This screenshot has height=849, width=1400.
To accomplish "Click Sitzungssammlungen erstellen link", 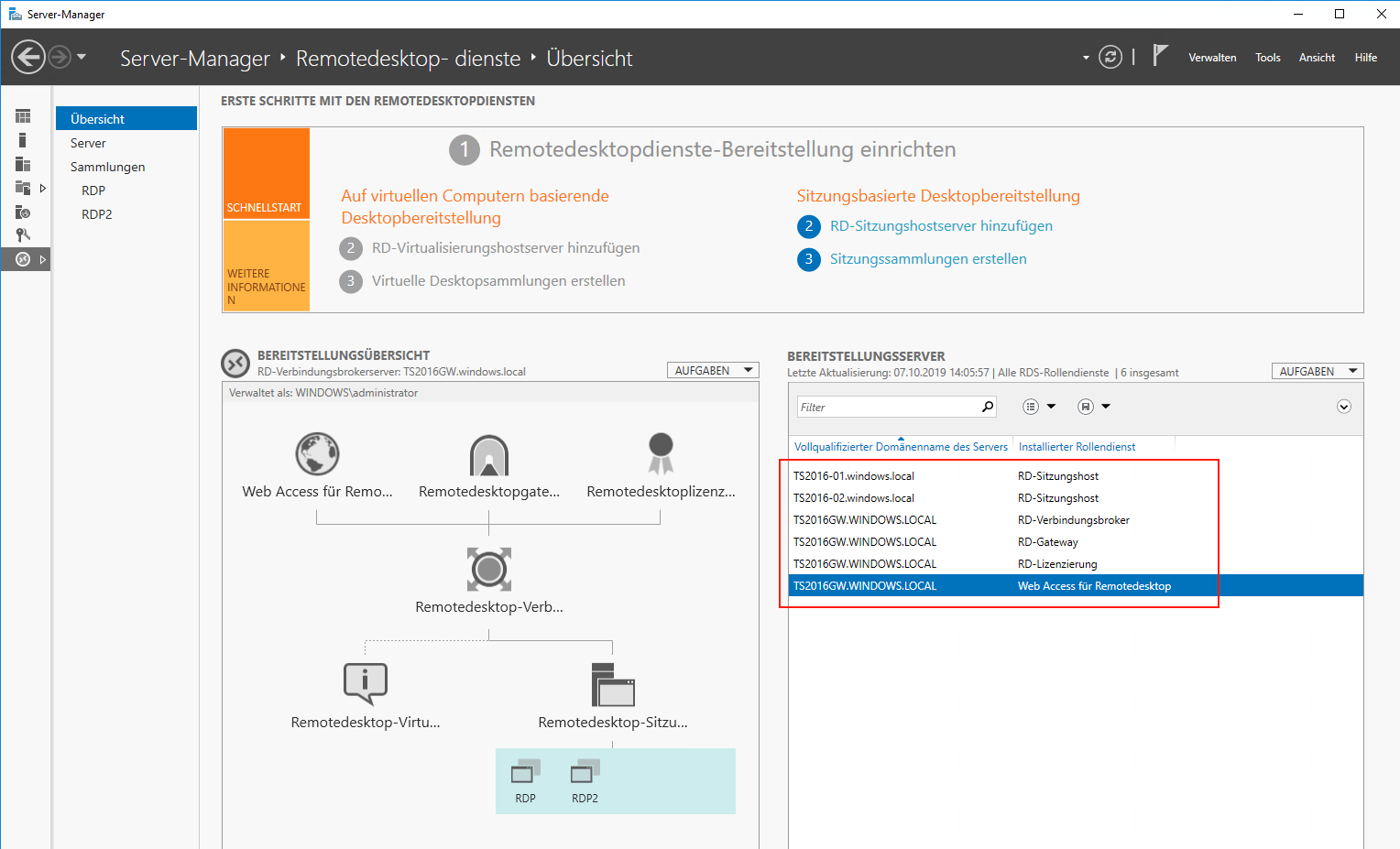I will point(927,259).
